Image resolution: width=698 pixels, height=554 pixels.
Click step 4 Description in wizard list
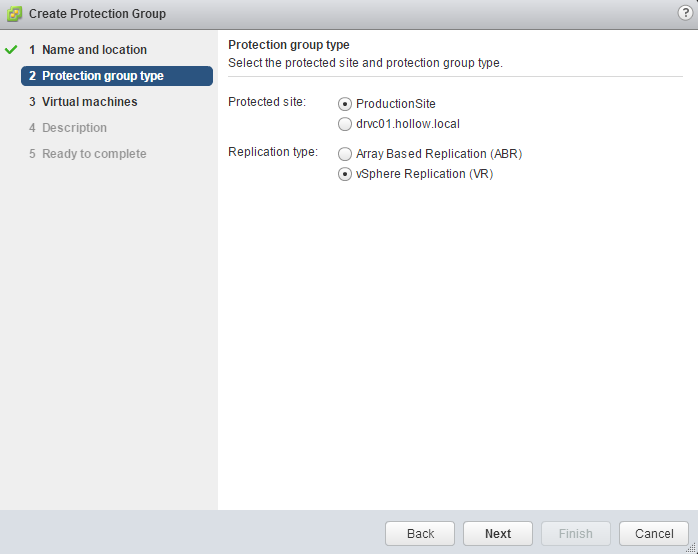pyautogui.click(x=74, y=128)
